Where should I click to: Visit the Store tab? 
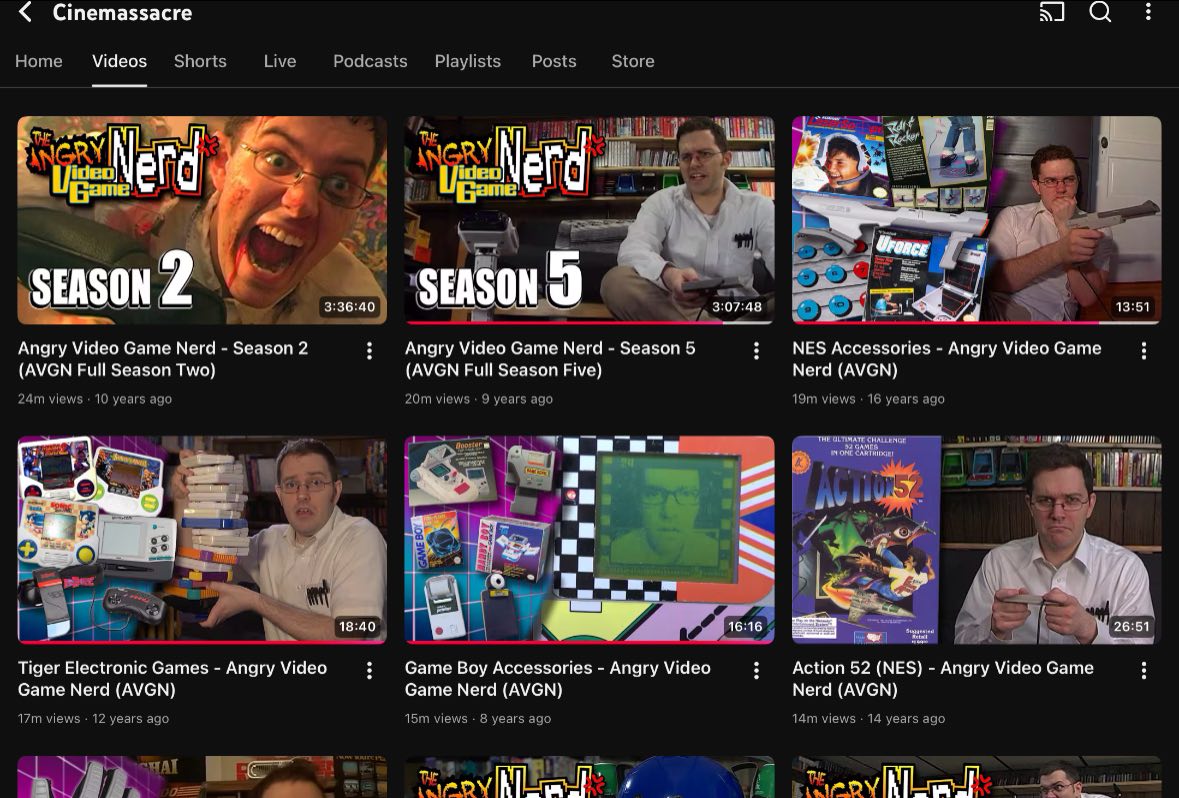[x=632, y=61]
